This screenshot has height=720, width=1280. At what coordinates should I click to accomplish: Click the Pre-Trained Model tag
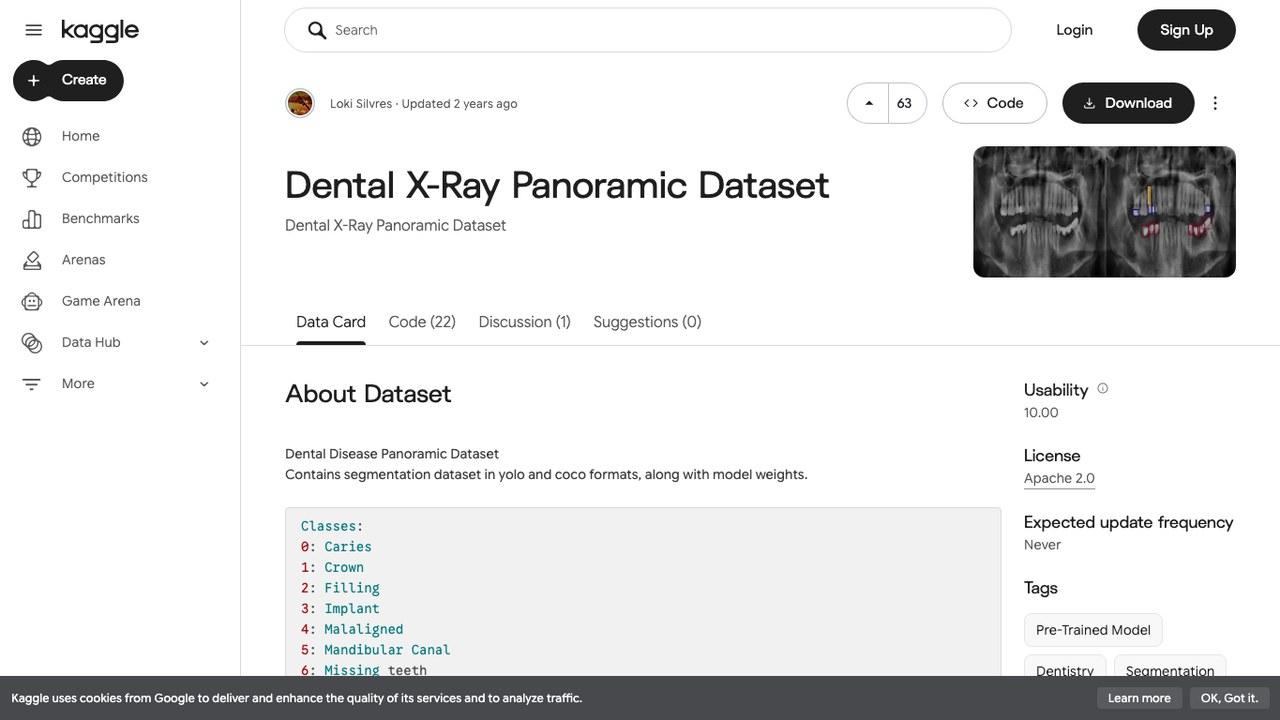[1093, 630]
